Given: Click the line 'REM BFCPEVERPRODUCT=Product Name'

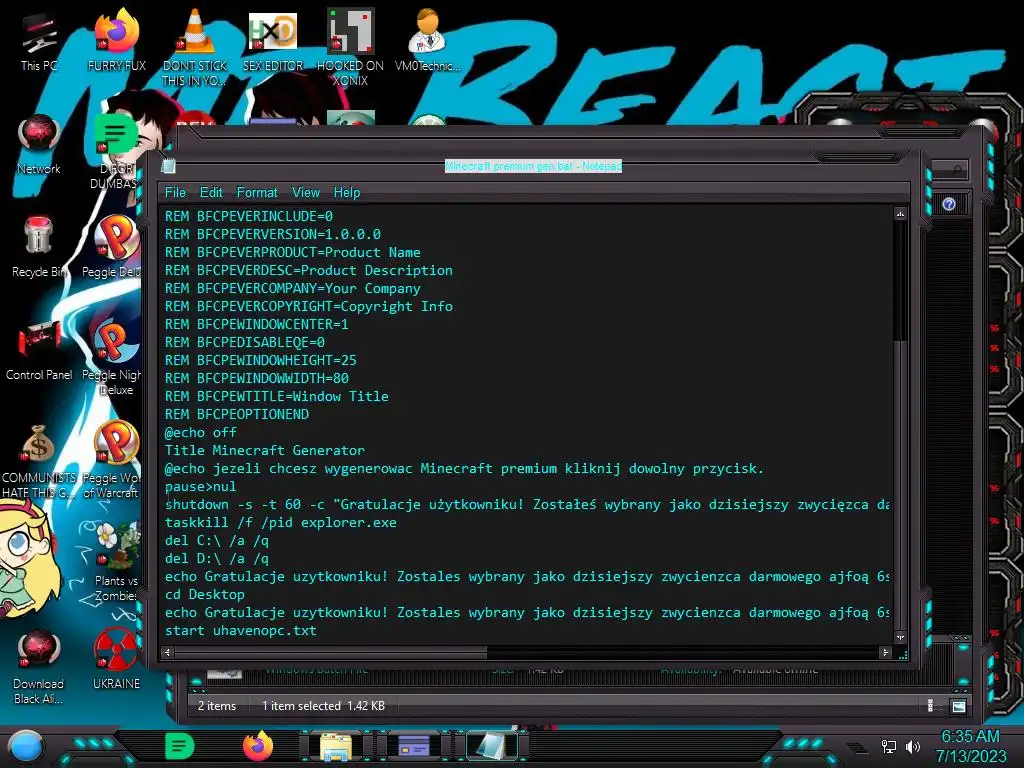Looking at the screenshot, I should coord(293,252).
